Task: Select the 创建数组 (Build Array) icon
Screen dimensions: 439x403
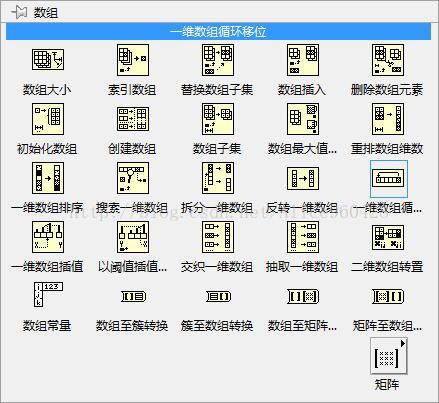Action: [133, 119]
